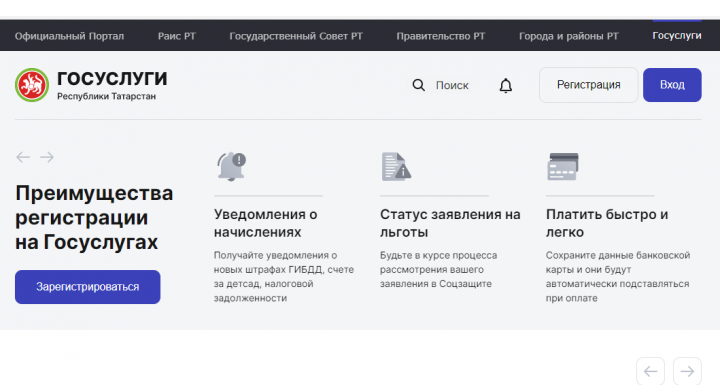
Task: Click the Tatarstan Gosuslugi emblem logo
Action: (x=32, y=85)
